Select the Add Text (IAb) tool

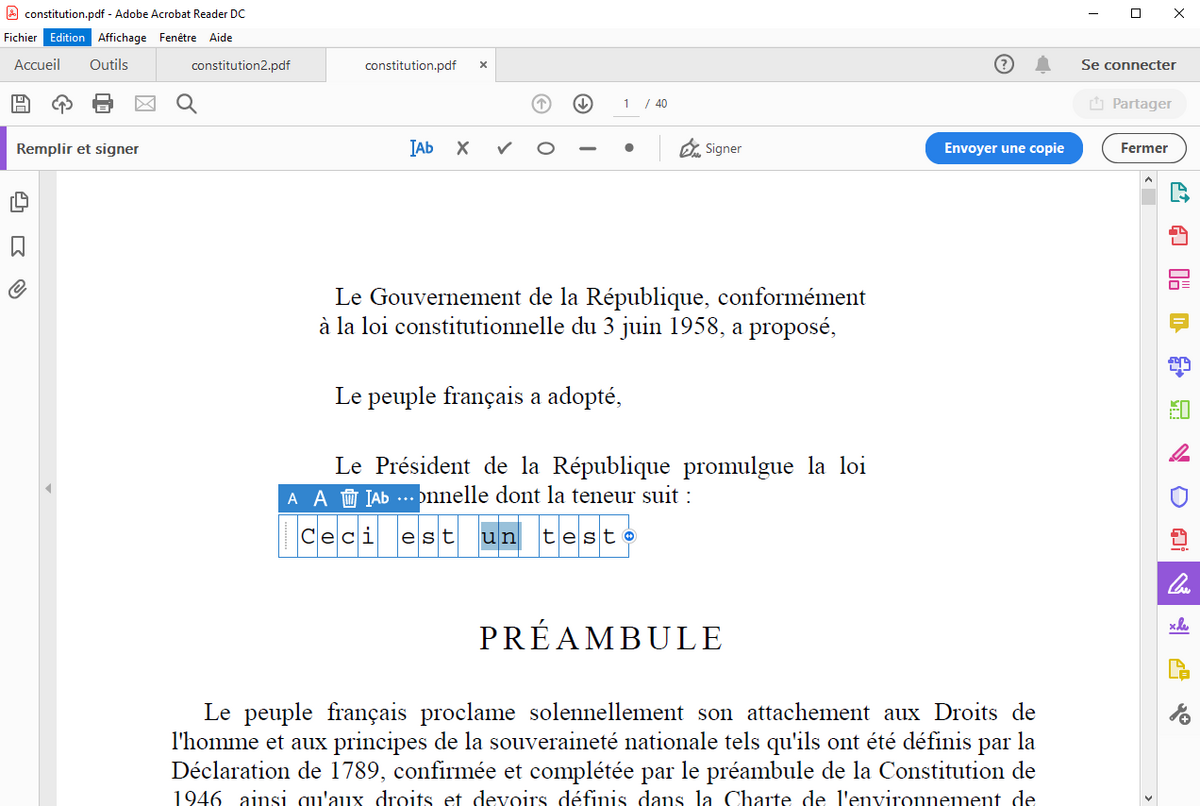pyautogui.click(x=422, y=148)
